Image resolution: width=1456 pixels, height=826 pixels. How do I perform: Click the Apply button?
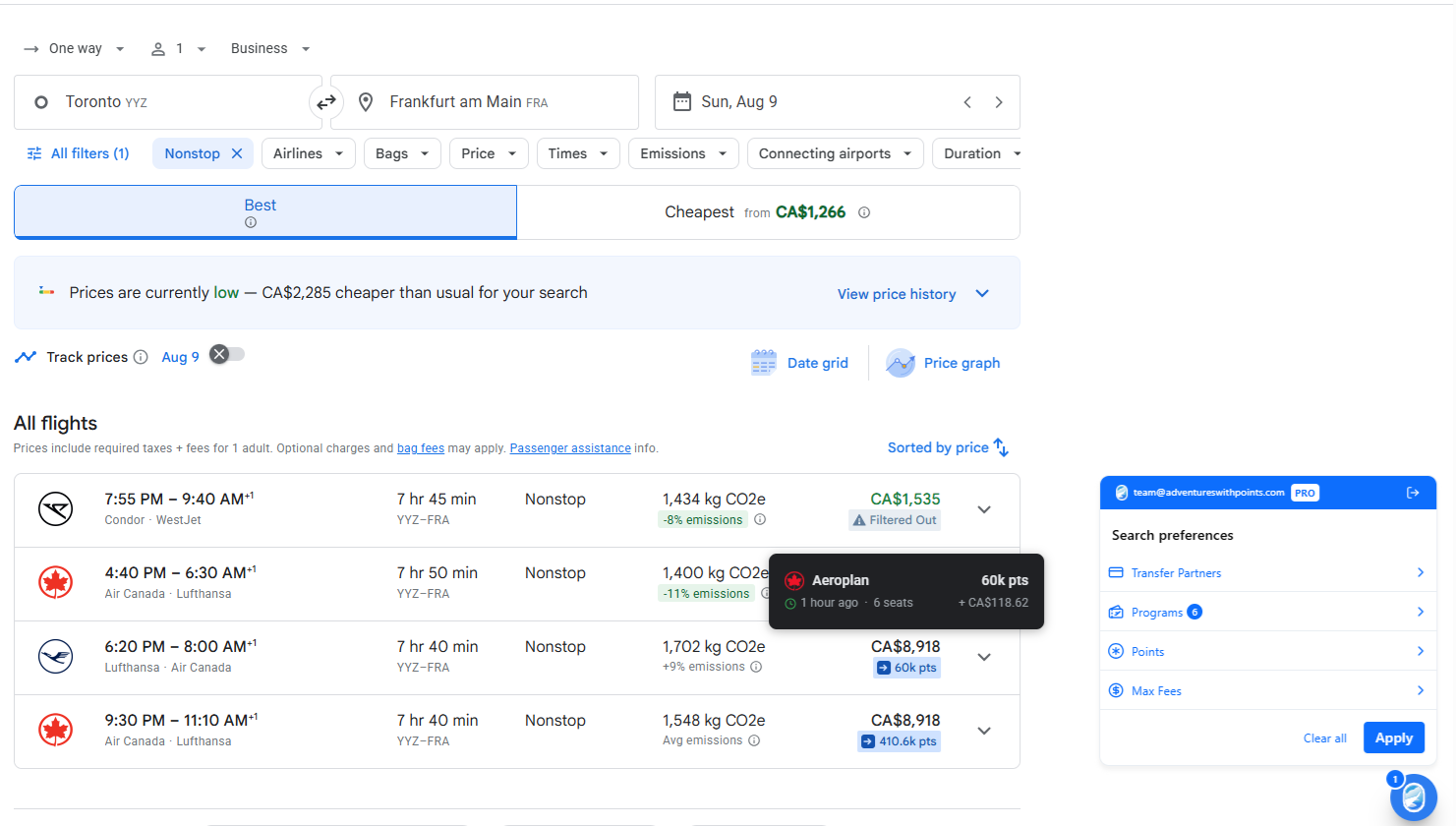point(1394,737)
